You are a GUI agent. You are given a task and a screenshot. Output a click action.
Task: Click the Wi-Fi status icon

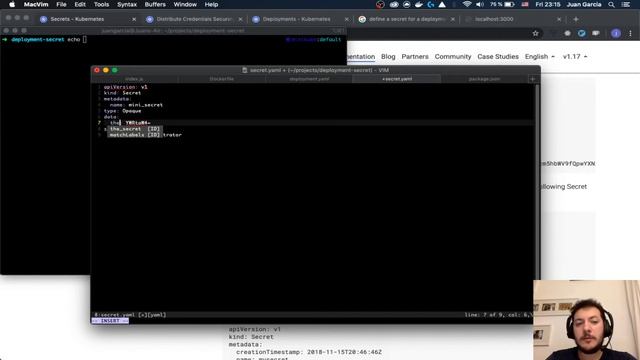467,4
